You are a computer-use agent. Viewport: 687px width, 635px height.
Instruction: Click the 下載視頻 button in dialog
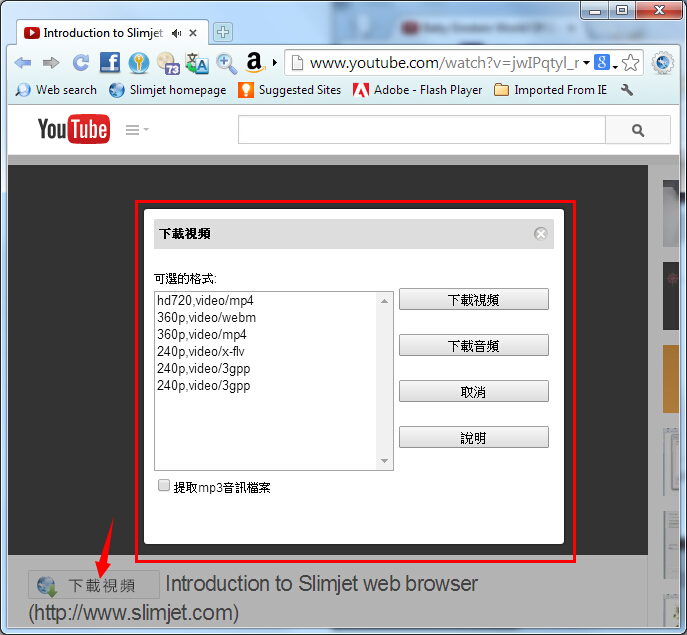pos(474,299)
